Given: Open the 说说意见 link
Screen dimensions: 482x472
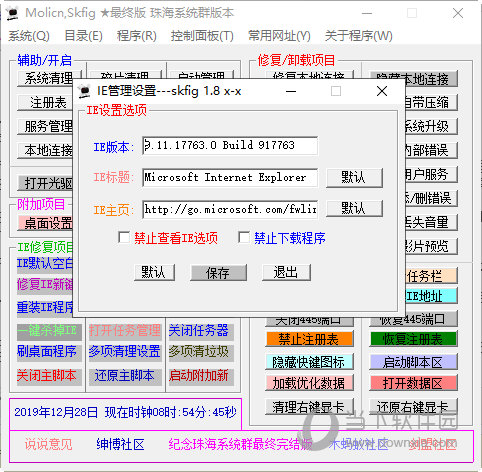Looking at the screenshot, I should coord(48,444).
